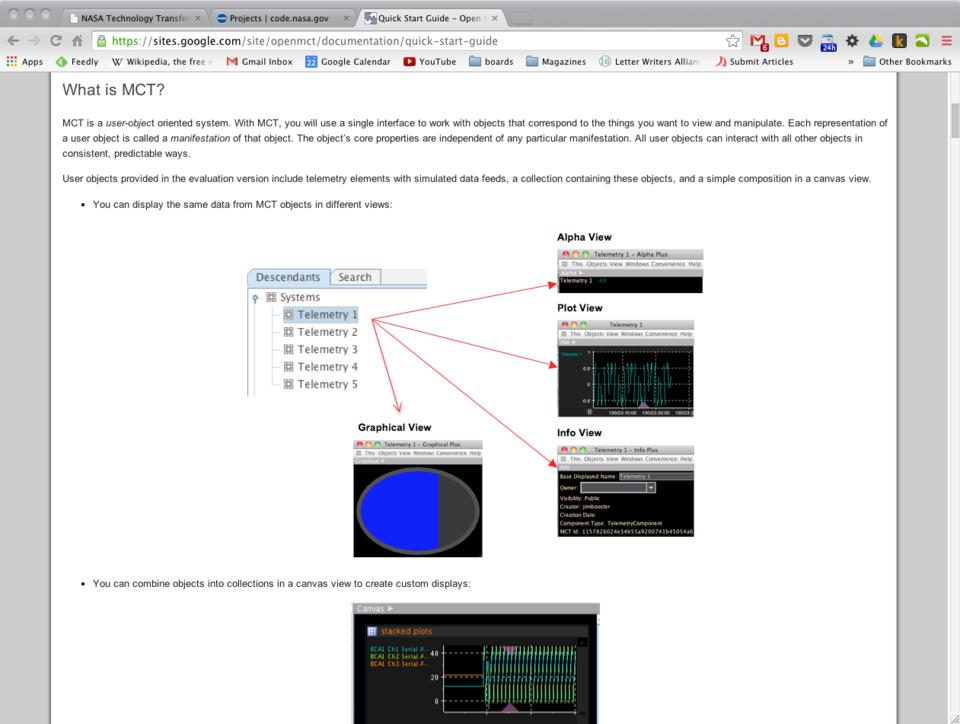This screenshot has width=960, height=724.
Task: Click the Plot View screenshot thumbnail
Action: 626,368
